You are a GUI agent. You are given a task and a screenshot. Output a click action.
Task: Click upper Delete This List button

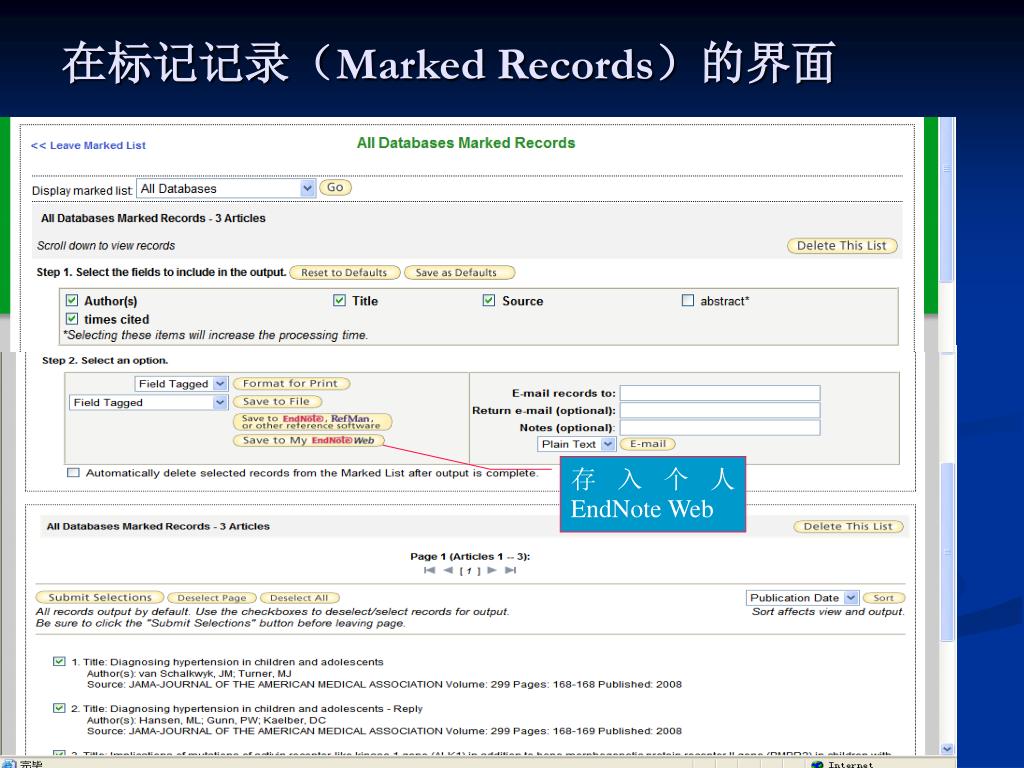pyautogui.click(x=842, y=246)
